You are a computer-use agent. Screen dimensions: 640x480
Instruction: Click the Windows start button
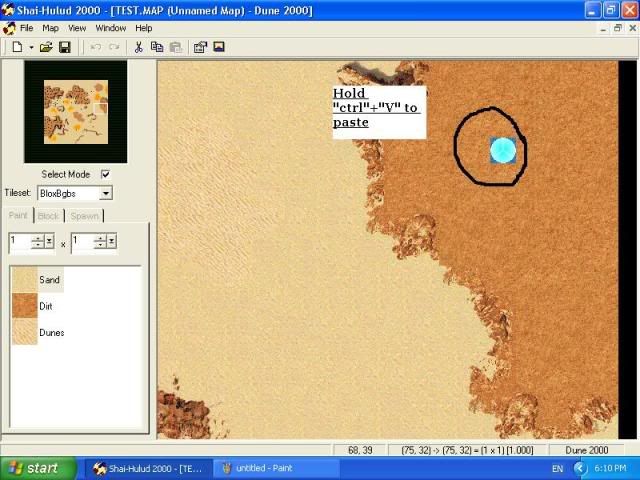38,468
